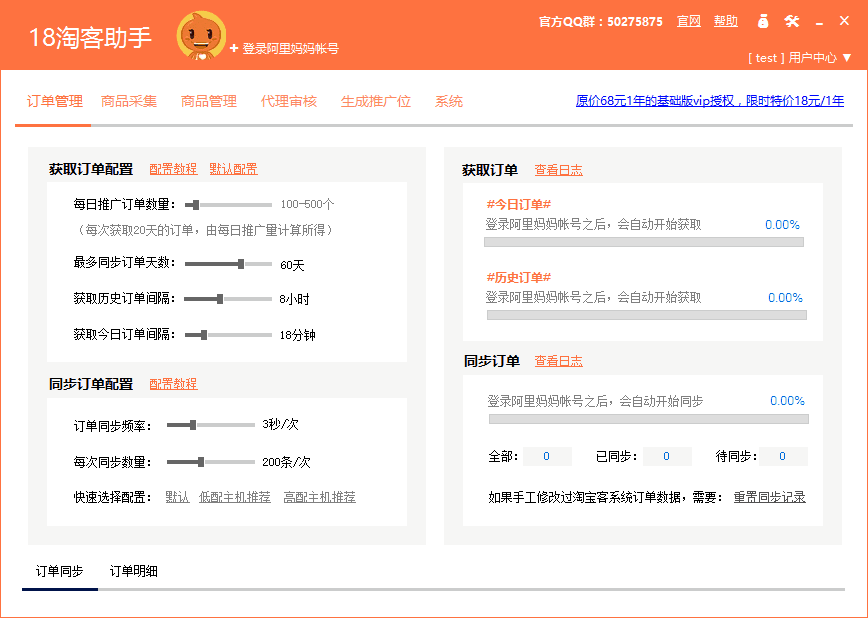Minimize the 18淘客助手 window
Image resolution: width=868 pixels, height=618 pixels.
(820, 22)
